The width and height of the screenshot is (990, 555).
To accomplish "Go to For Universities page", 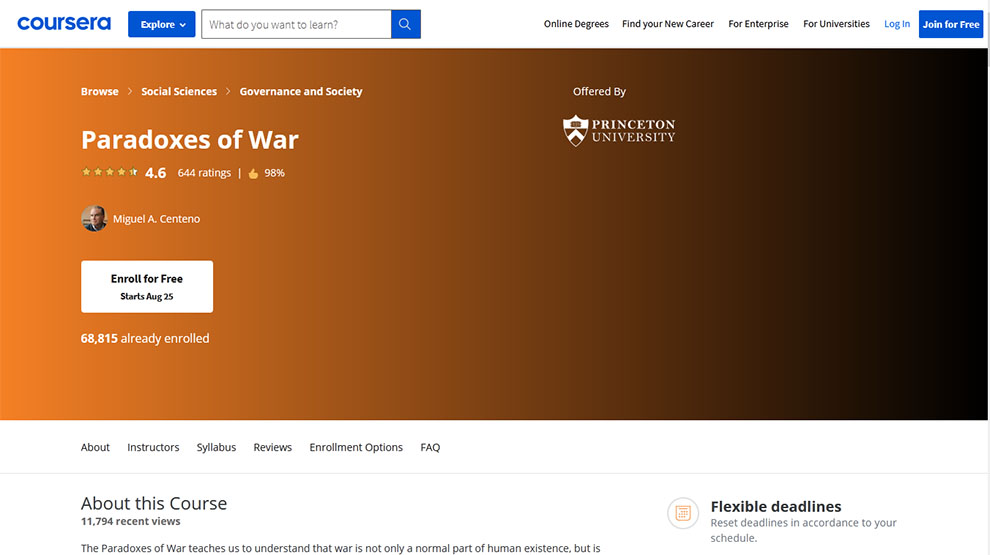I will 836,24.
